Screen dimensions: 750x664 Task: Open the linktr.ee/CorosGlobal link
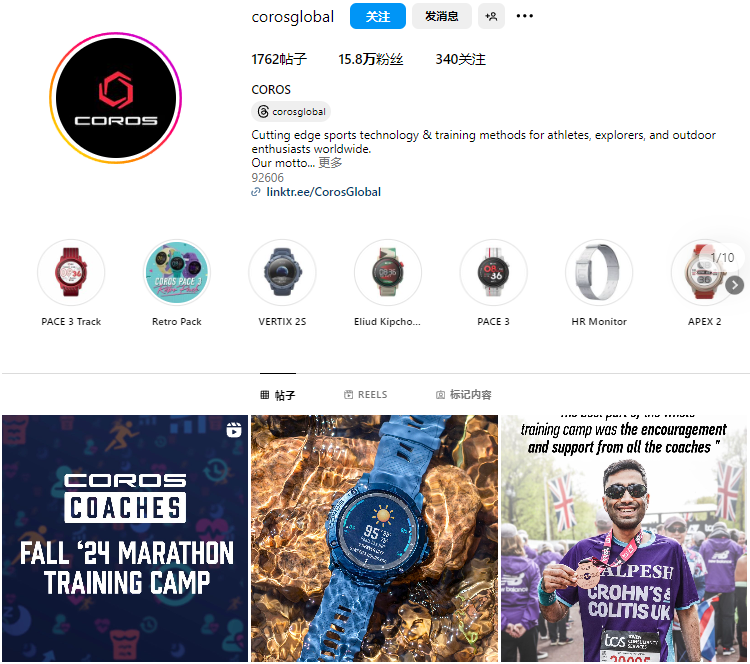point(323,192)
